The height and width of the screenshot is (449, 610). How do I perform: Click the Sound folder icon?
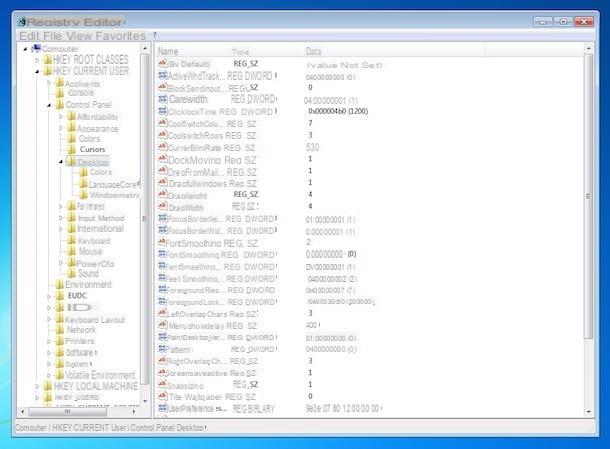(72, 273)
